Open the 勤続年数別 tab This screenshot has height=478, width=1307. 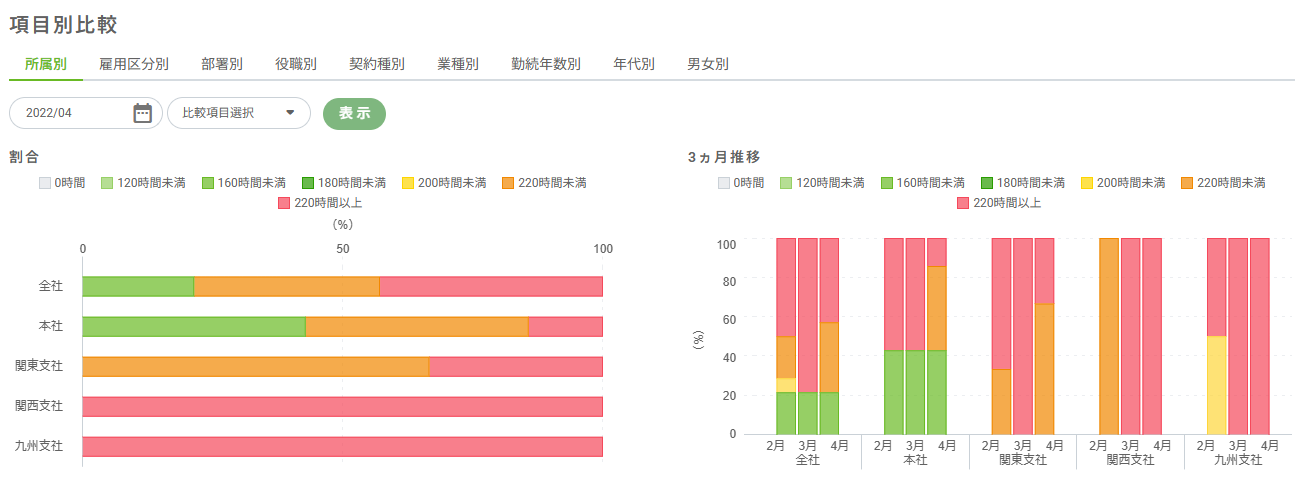point(546,64)
